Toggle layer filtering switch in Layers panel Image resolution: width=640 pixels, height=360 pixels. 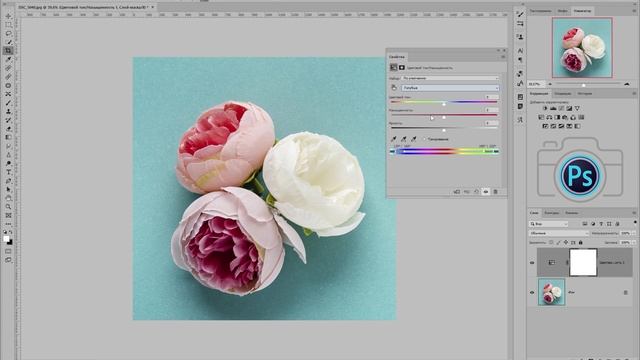tap(635, 222)
